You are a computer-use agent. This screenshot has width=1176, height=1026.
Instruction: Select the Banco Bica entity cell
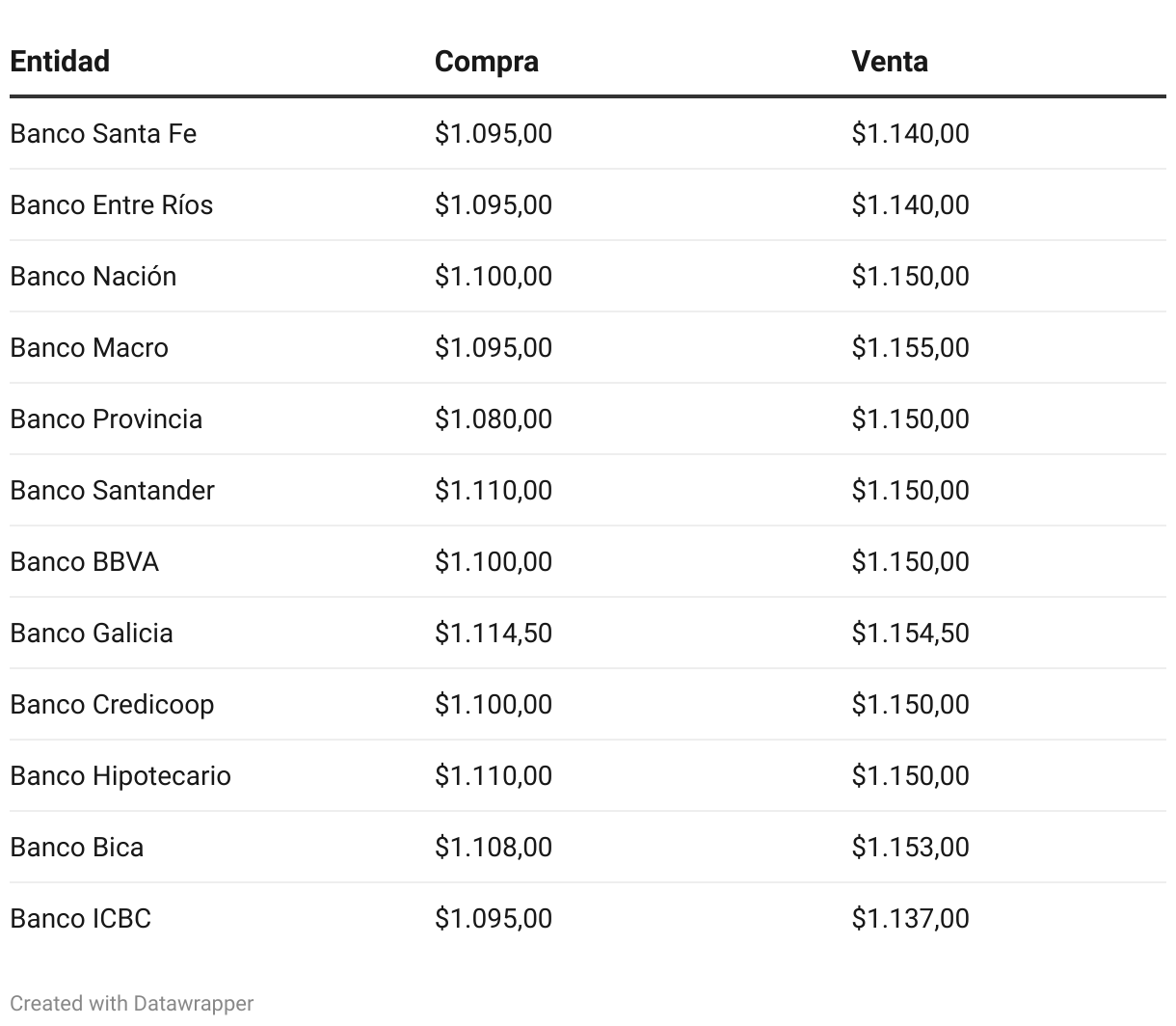coord(77,847)
